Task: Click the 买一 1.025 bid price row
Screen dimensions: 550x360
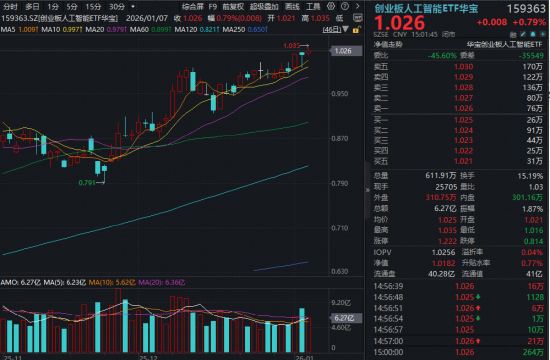Action: pyautogui.click(x=458, y=120)
